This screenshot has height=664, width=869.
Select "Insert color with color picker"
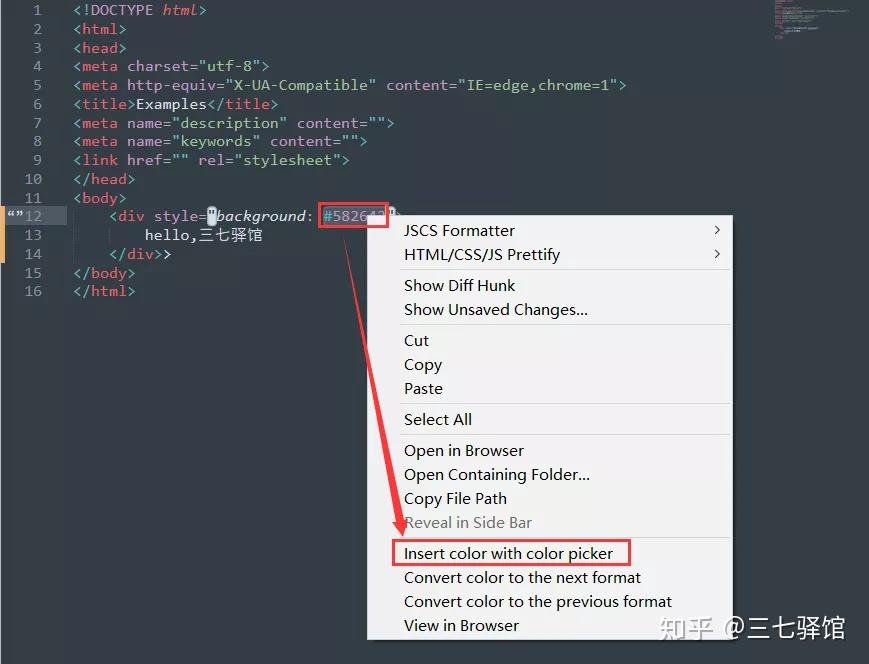coord(511,552)
